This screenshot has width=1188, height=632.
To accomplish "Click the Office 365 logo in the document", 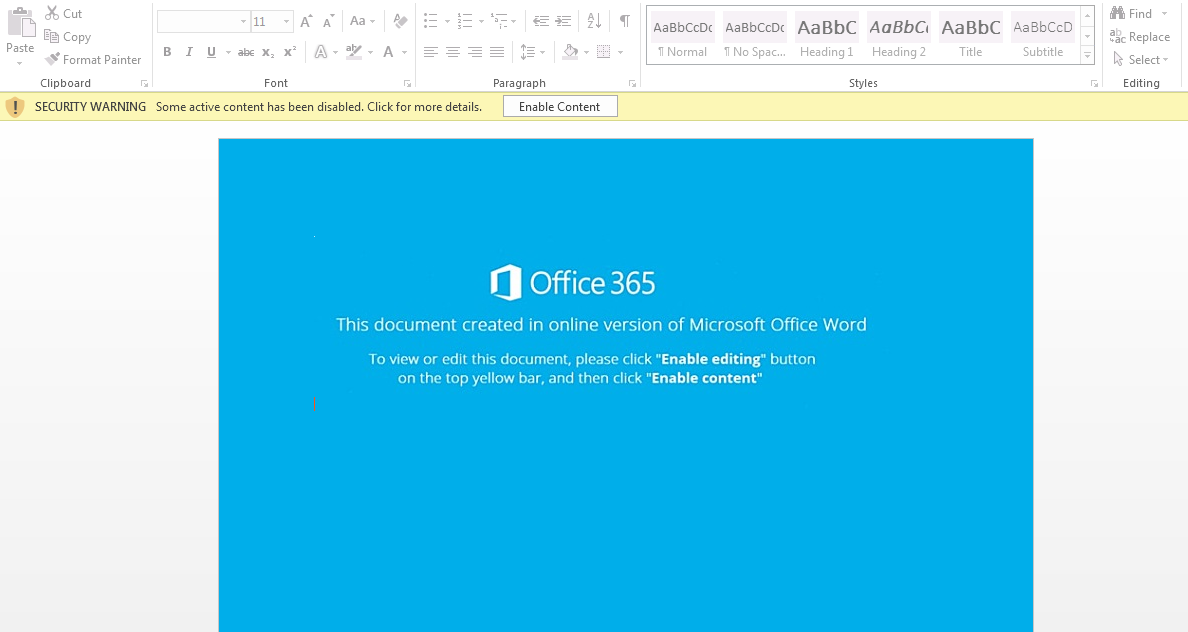I will pos(573,283).
